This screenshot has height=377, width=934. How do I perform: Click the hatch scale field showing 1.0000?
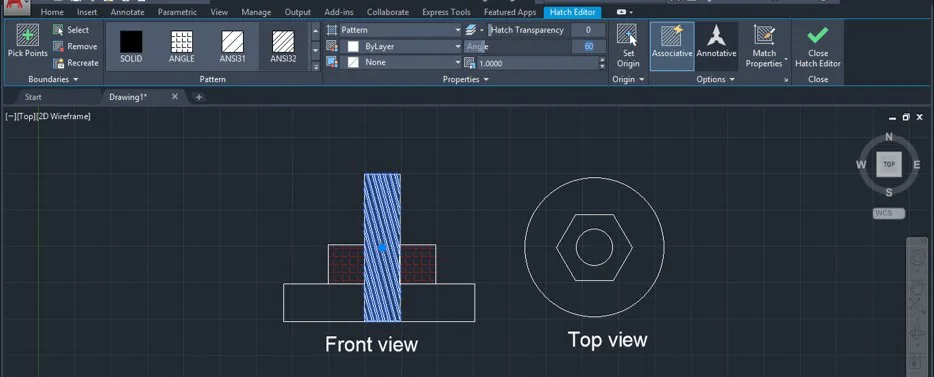pyautogui.click(x=537, y=63)
